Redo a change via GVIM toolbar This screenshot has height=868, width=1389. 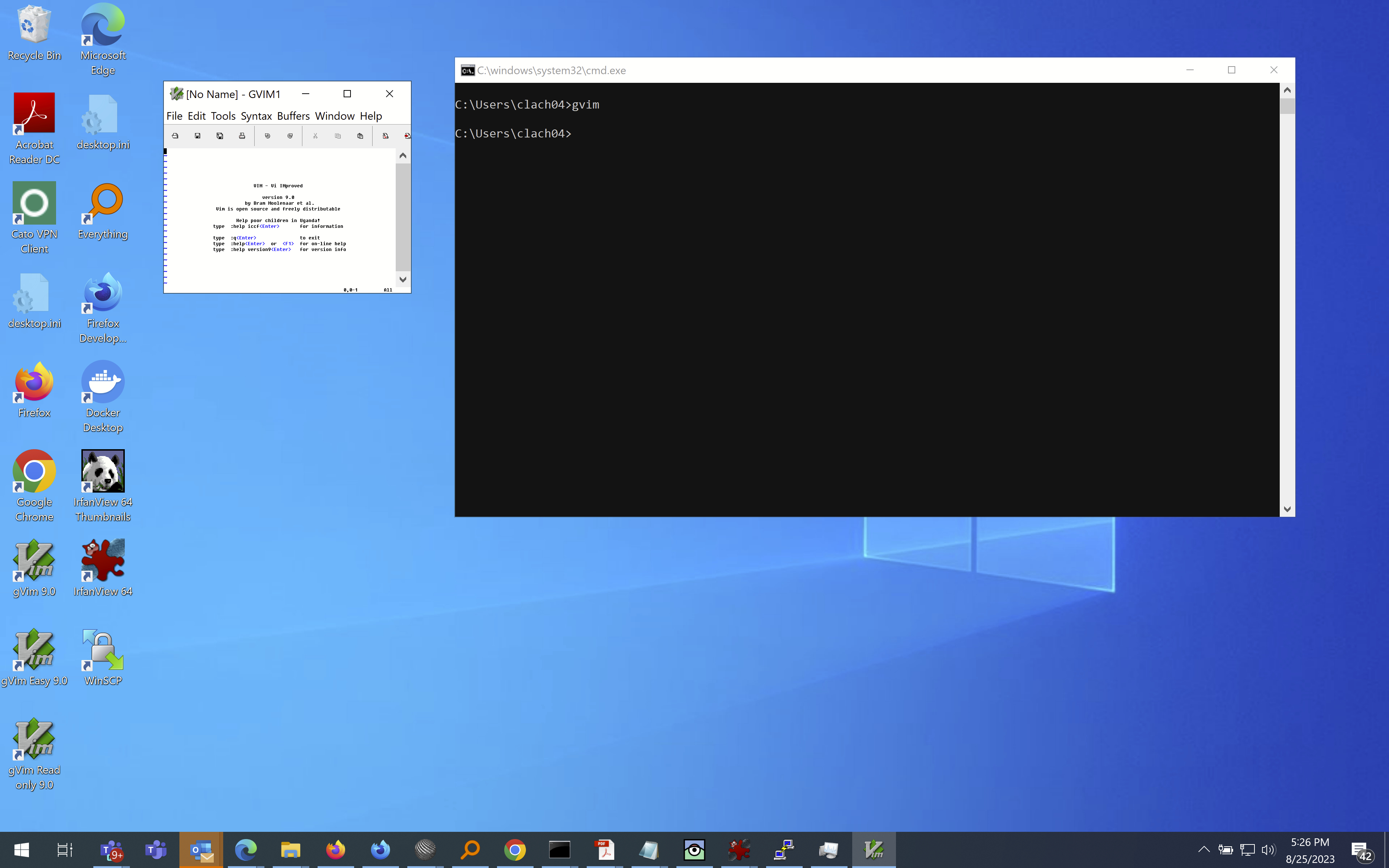tap(290, 136)
